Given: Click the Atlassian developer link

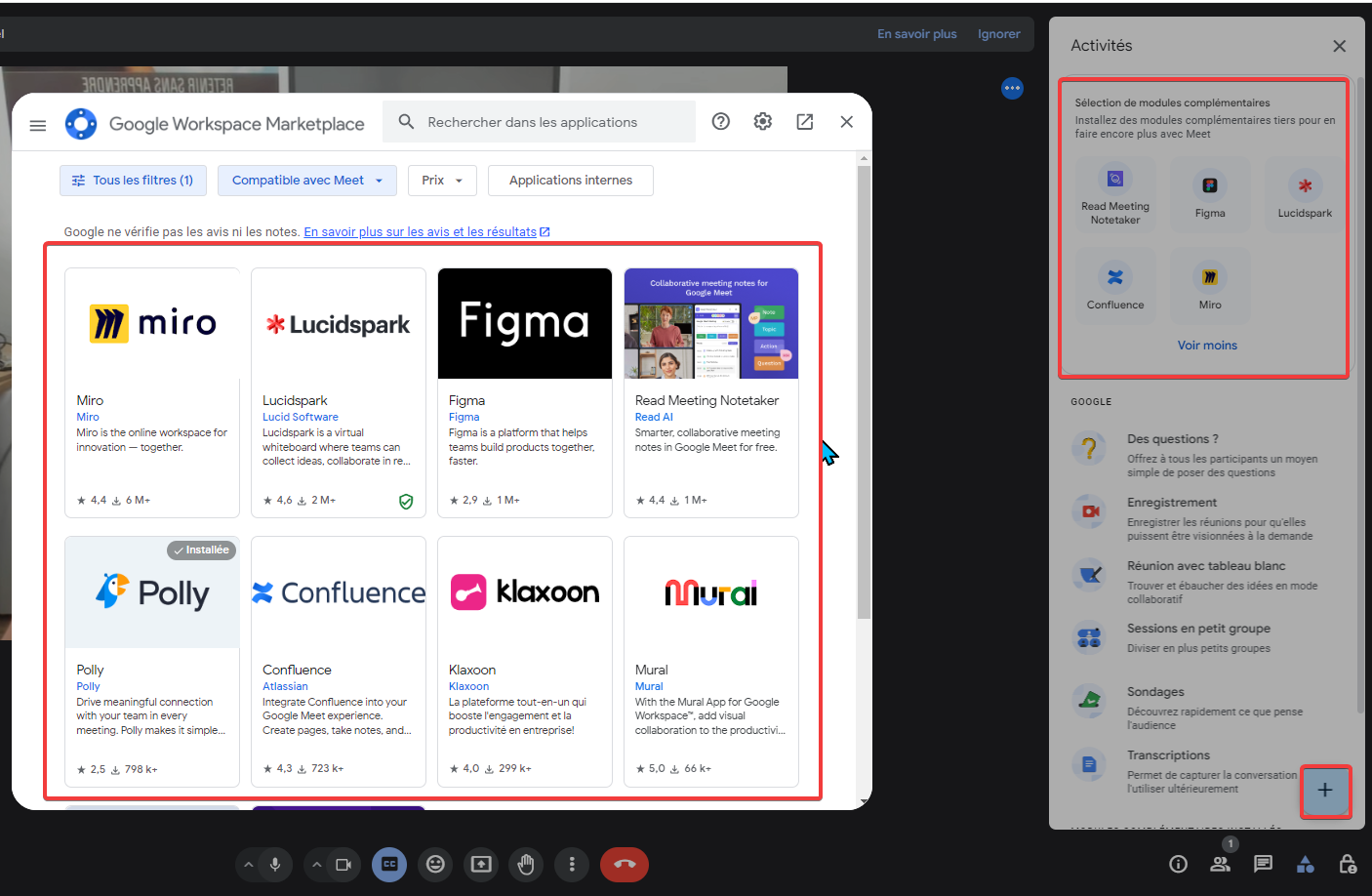Looking at the screenshot, I should pyautogui.click(x=285, y=686).
